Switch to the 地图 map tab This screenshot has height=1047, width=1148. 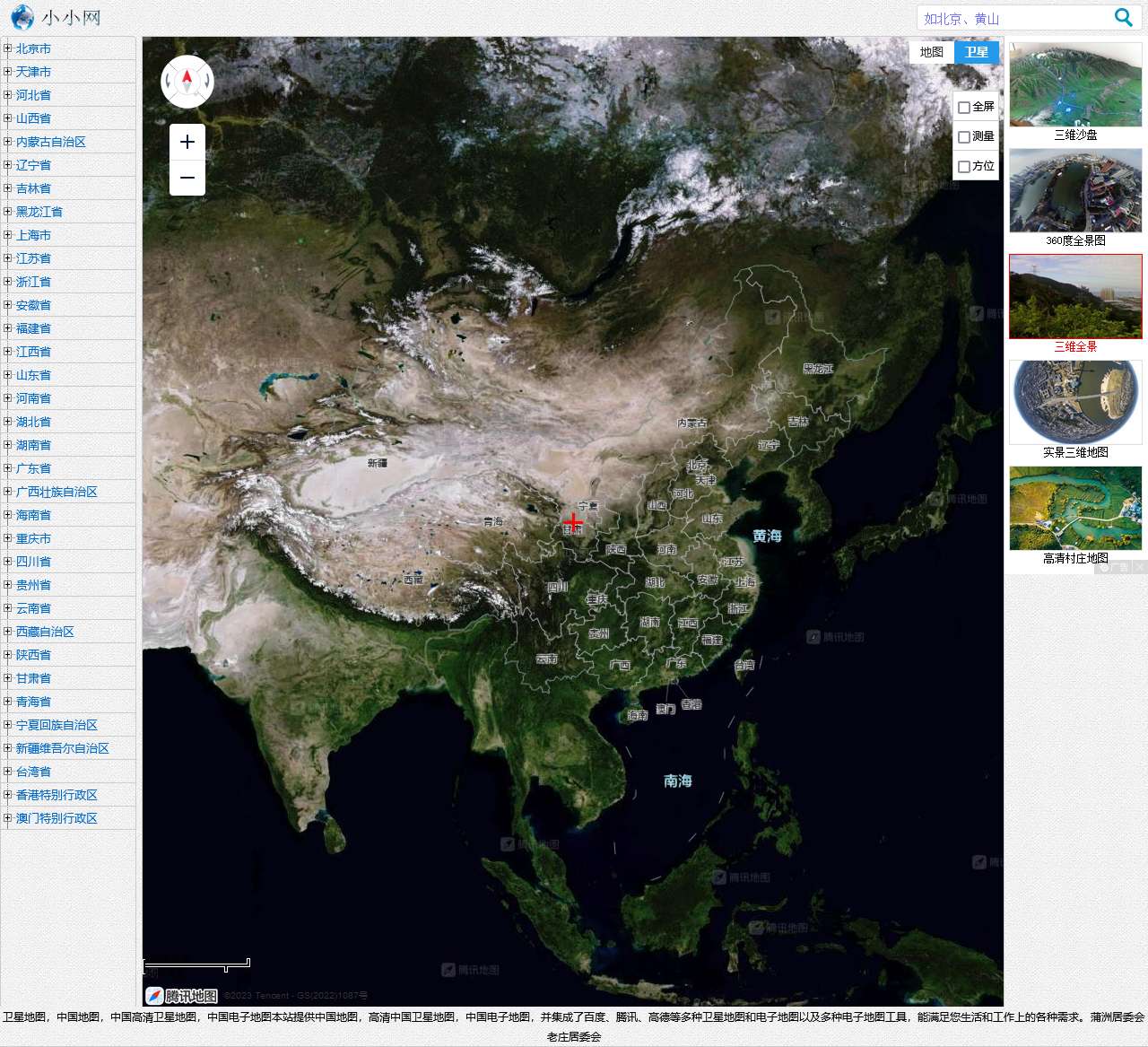(932, 52)
